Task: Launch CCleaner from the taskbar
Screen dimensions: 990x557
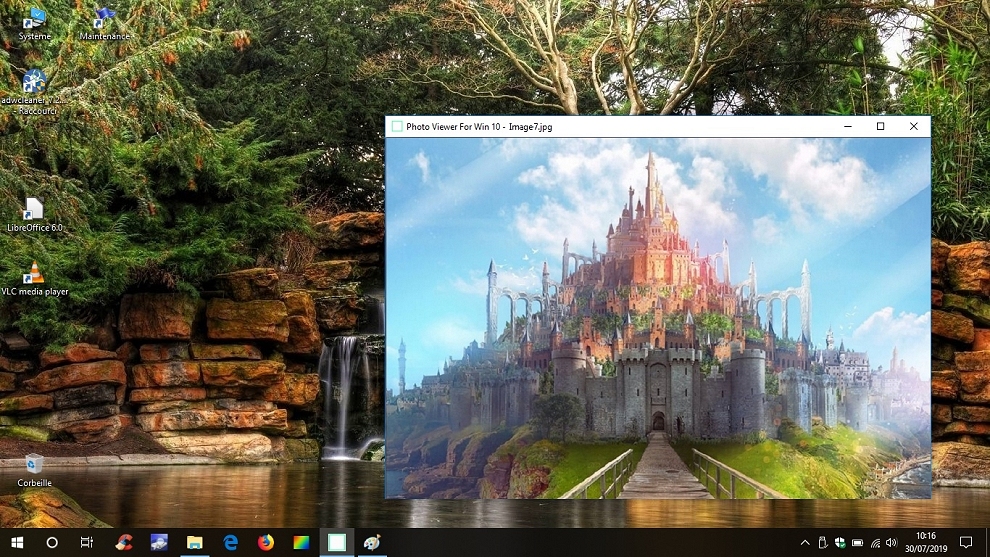Action: pos(124,542)
